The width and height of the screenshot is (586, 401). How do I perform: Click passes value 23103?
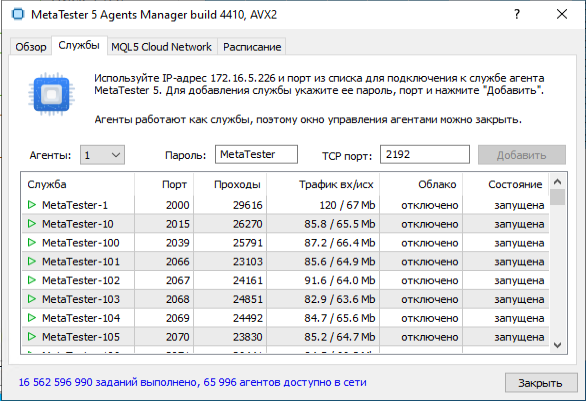[x=248, y=261]
